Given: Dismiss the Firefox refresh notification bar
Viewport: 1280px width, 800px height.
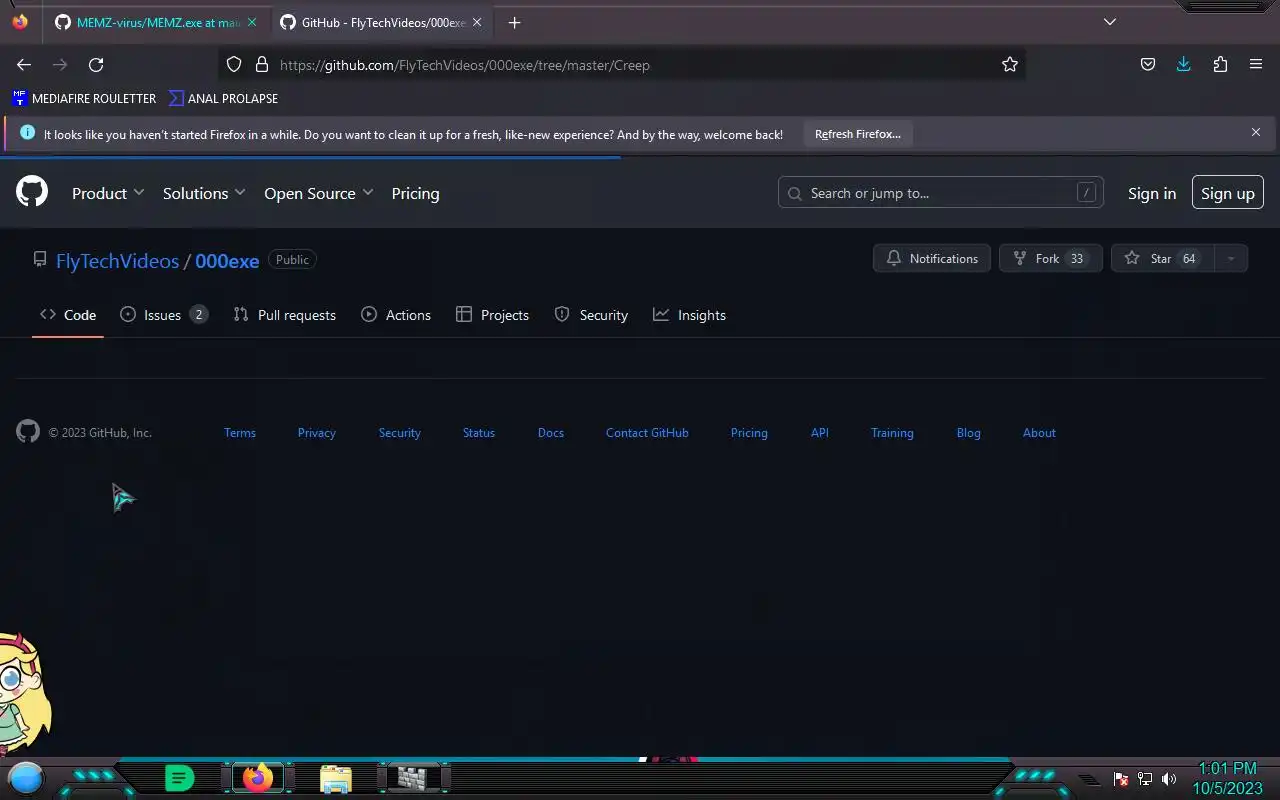Looking at the screenshot, I should (1256, 132).
